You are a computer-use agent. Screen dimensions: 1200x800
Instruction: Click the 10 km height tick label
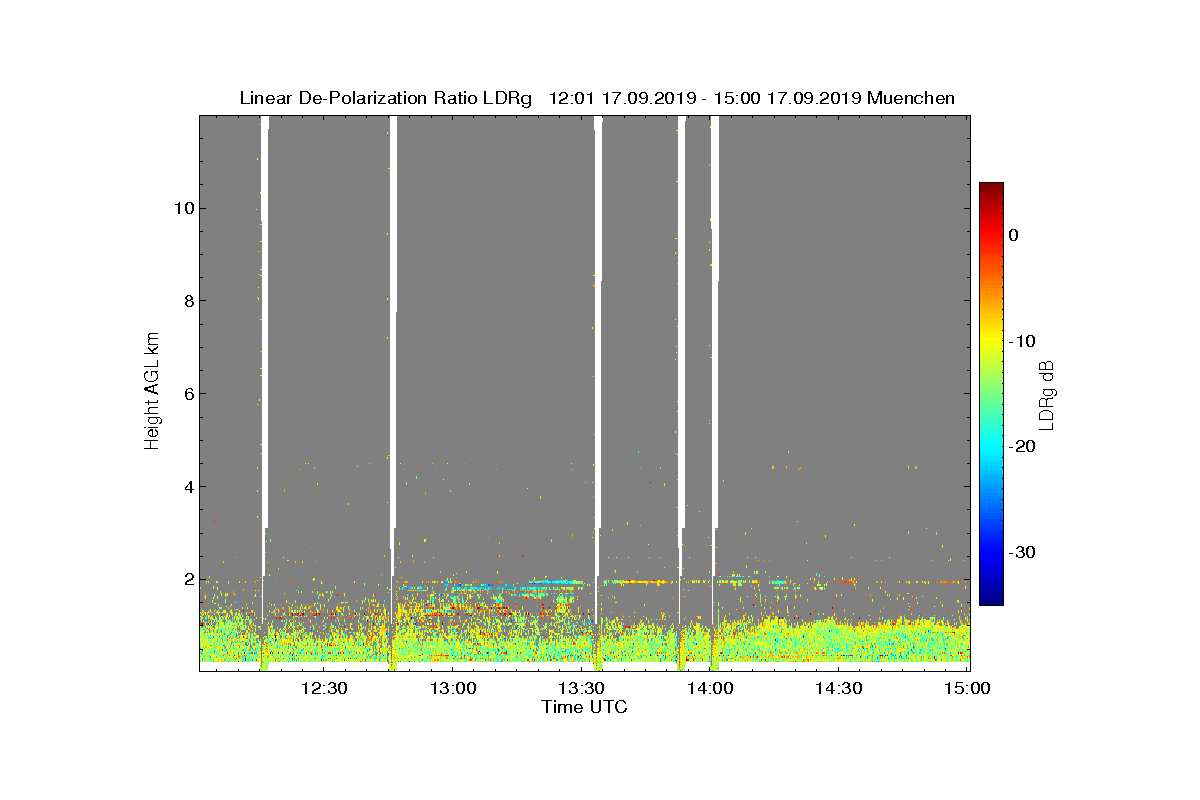183,208
